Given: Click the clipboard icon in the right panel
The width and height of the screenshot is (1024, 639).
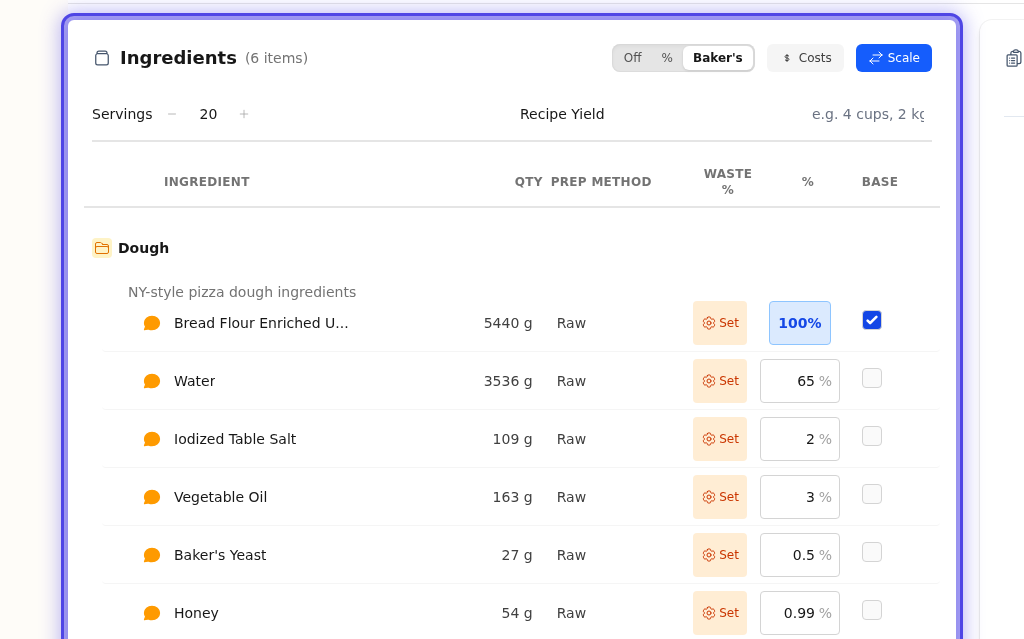Looking at the screenshot, I should (1013, 58).
